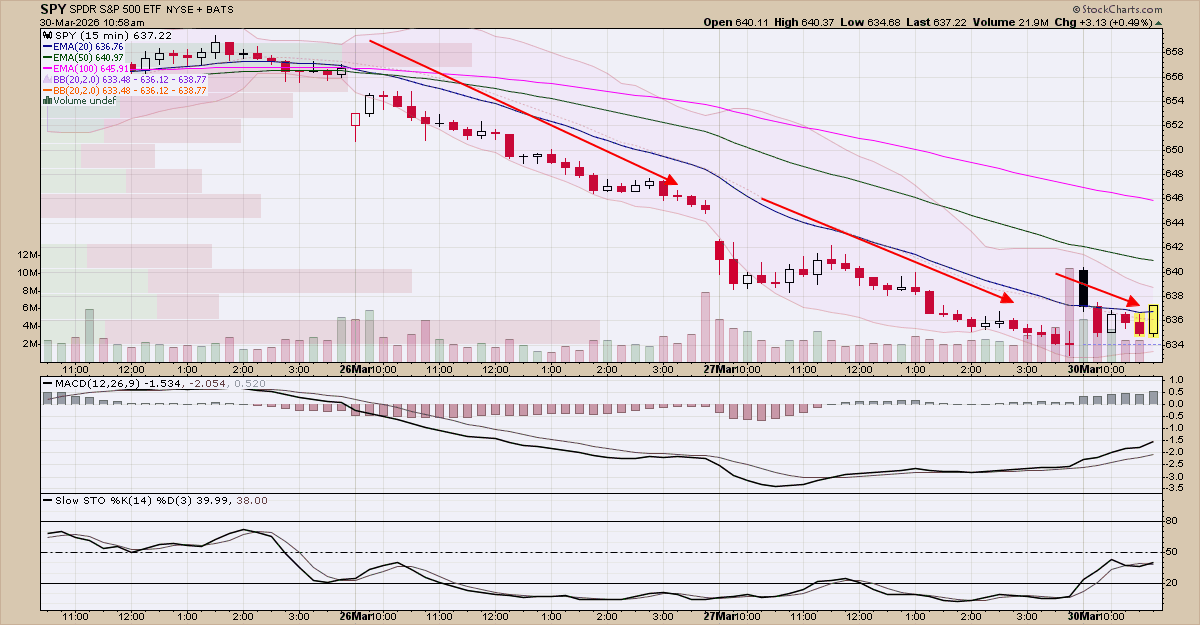The image size is (1200, 625).
Task: Click the purple Bollinger Bands legend icon
Action: click(45, 79)
